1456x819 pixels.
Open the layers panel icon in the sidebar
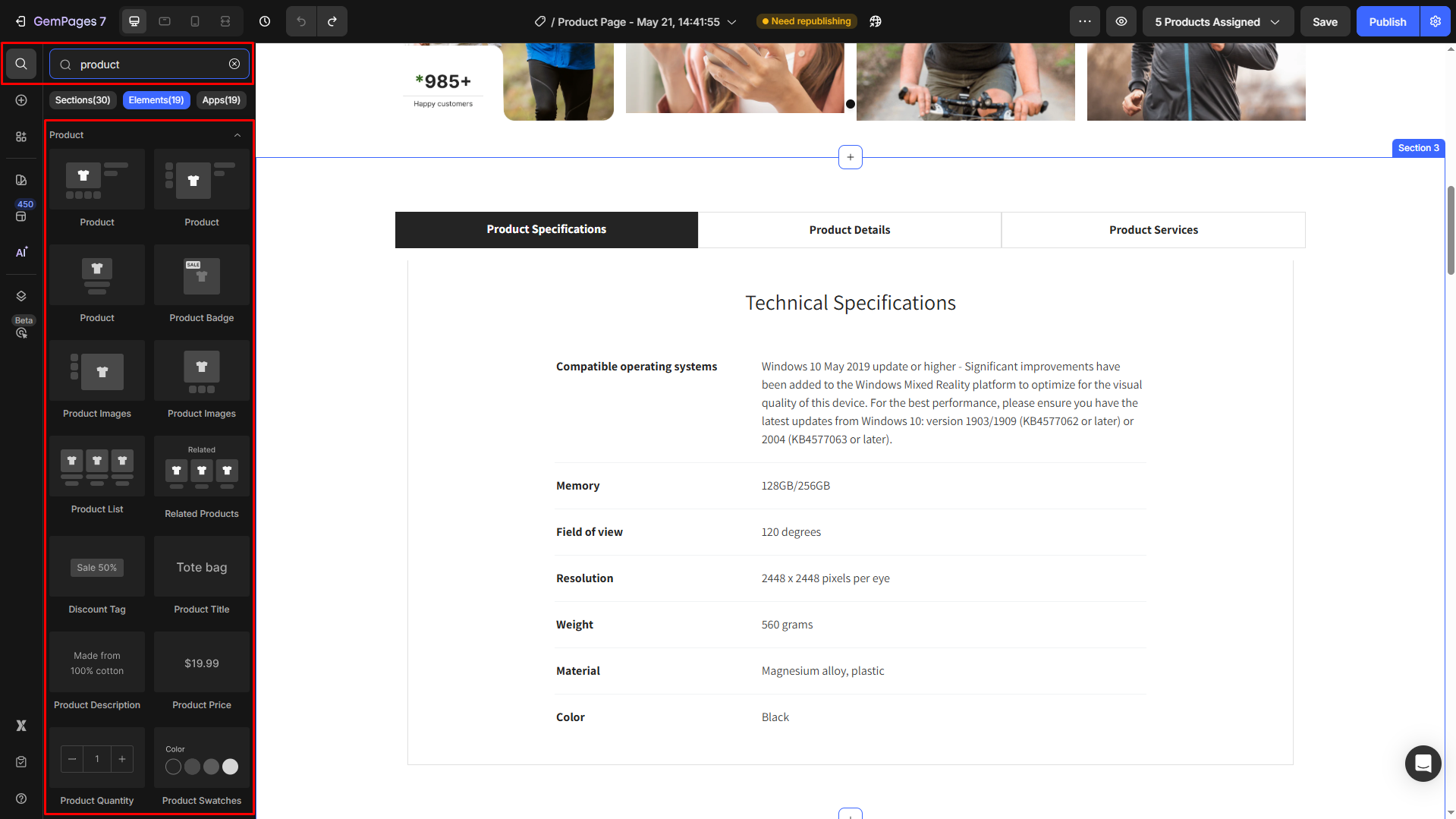point(21,295)
